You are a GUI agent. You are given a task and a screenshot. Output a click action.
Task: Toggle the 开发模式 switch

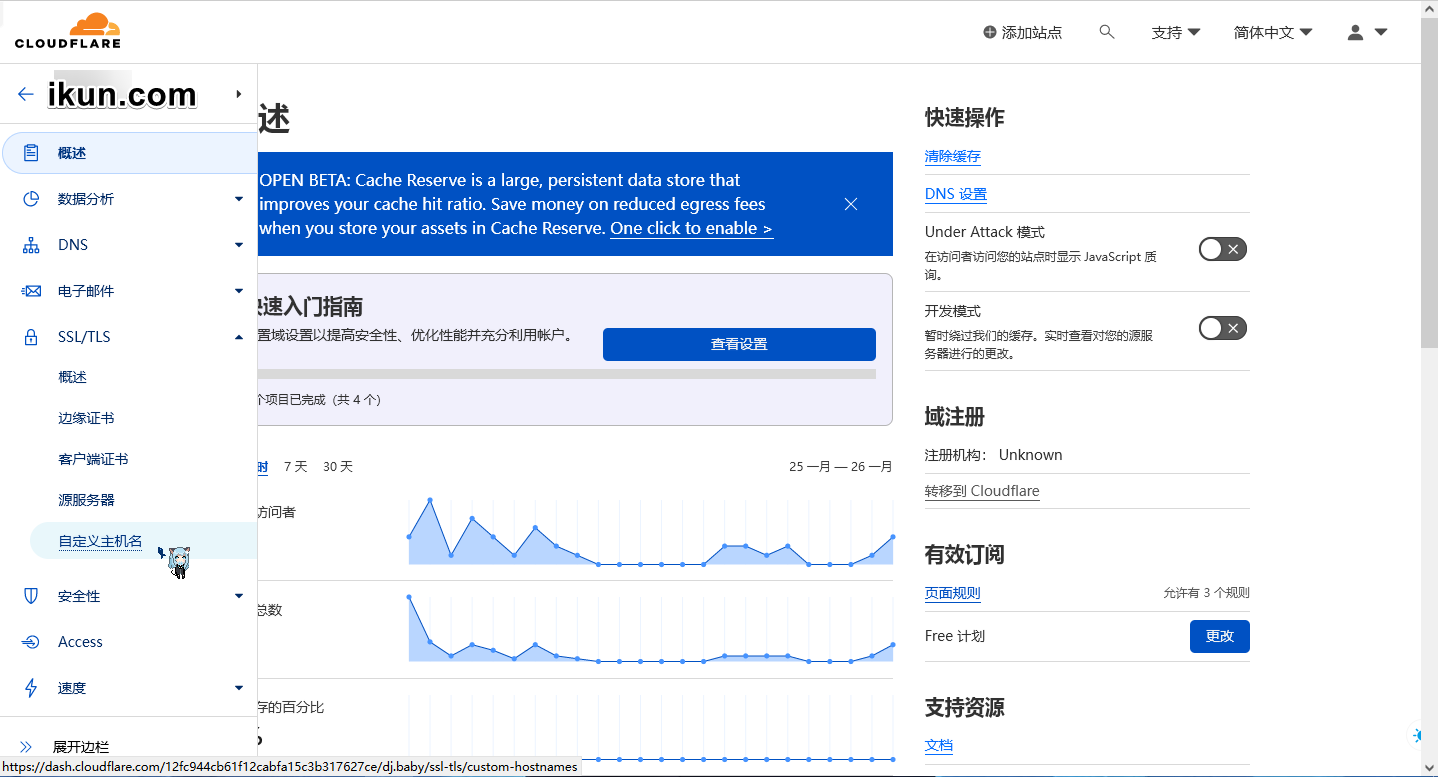point(1223,328)
